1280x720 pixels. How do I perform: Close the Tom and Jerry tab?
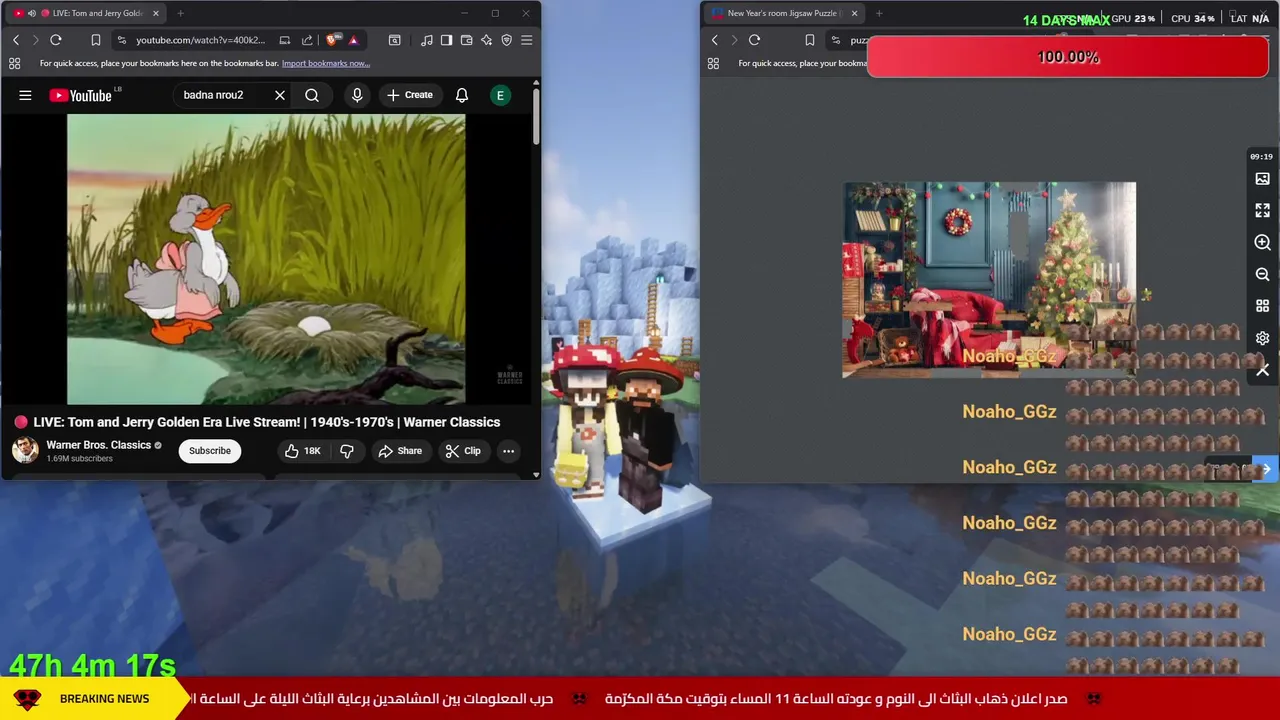155,13
